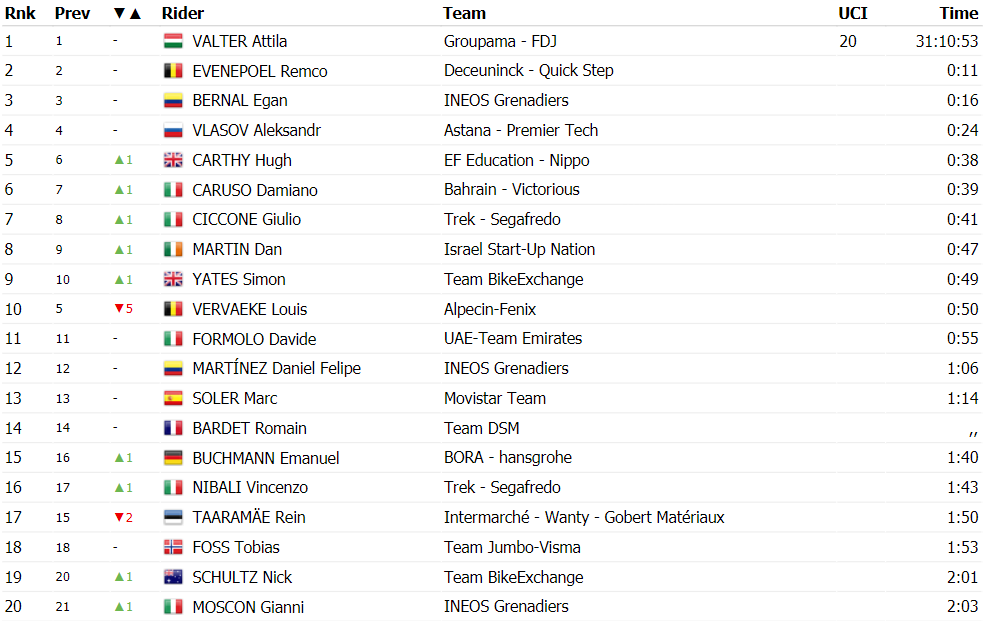Screen dimensions: 993x621
Task: Click the German flag beside BUCHMANN Emanuel
Action: (173, 458)
